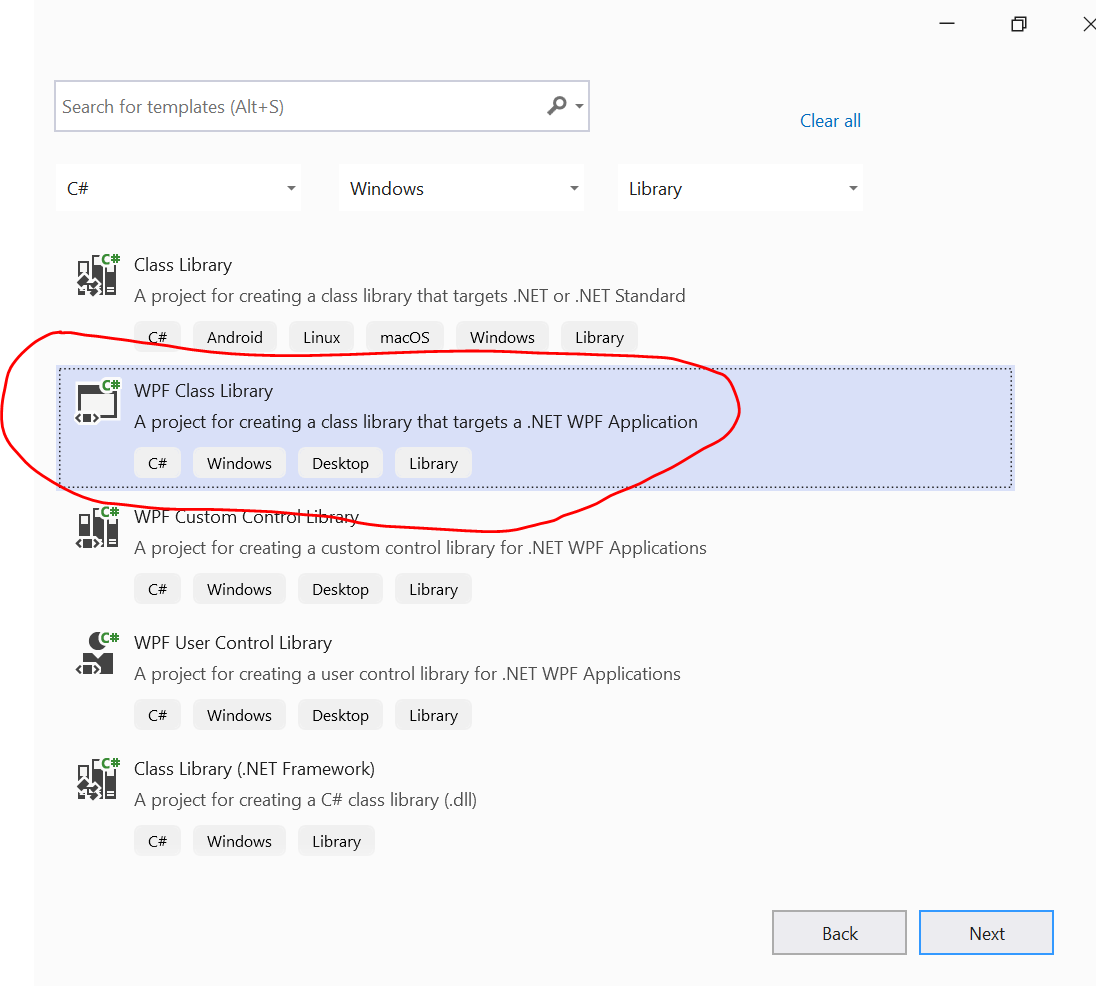Image resolution: width=1096 pixels, height=986 pixels.
Task: Click the Desktop tag under WPF Class Library
Action: coord(340,462)
